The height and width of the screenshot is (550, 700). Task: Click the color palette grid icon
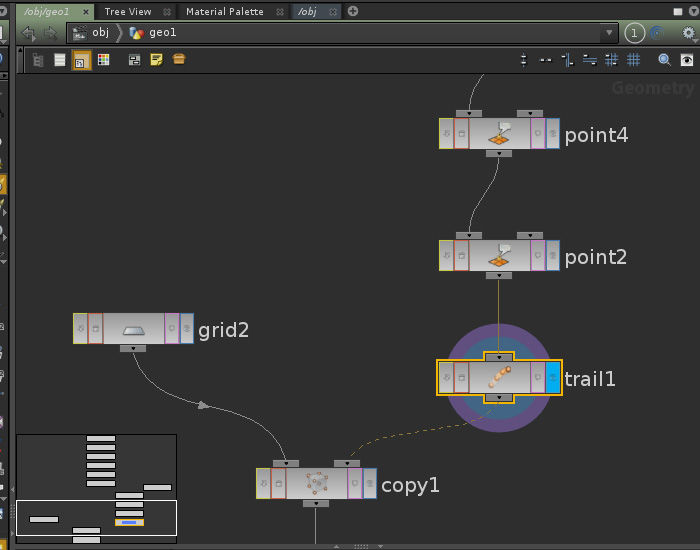click(x=104, y=60)
